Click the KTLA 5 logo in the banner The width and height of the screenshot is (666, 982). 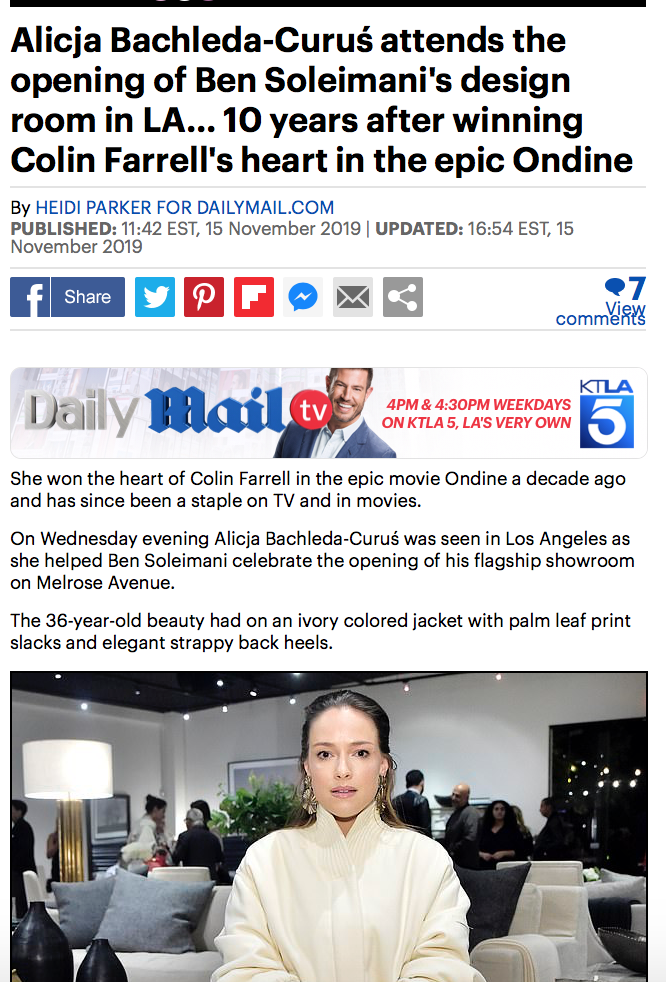(x=606, y=413)
